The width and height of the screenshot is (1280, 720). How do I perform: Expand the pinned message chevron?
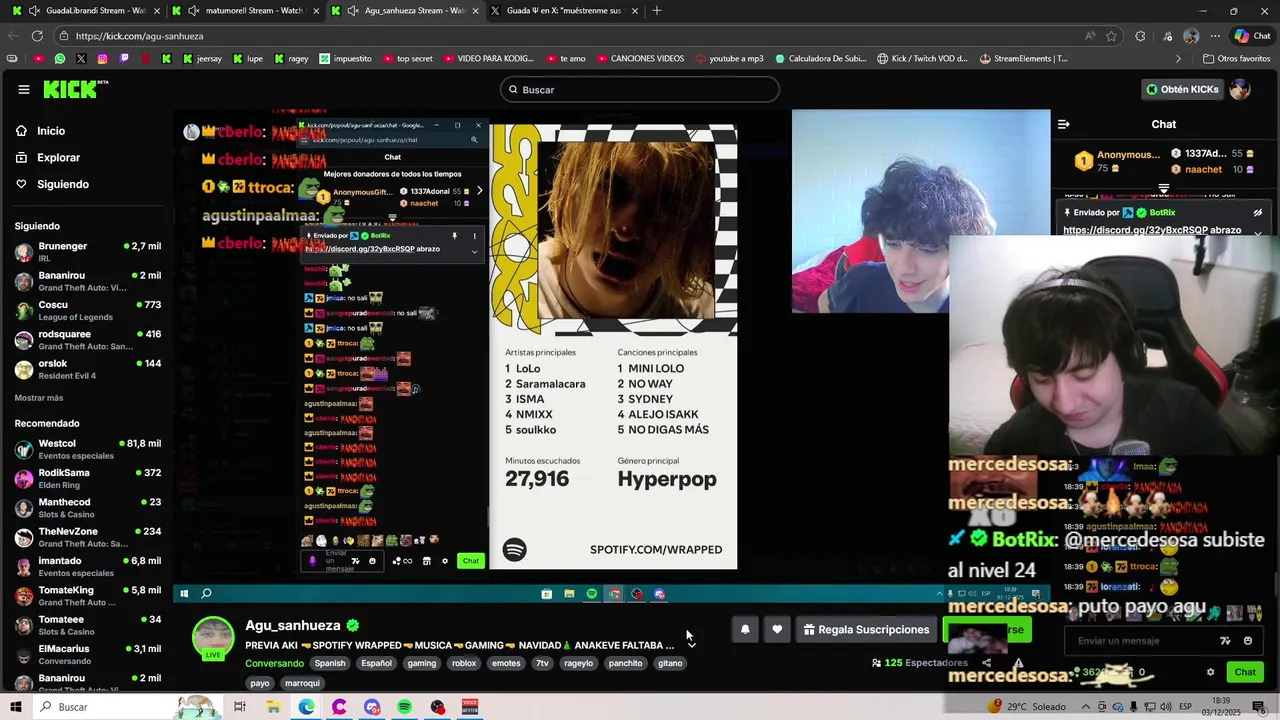point(1258,233)
